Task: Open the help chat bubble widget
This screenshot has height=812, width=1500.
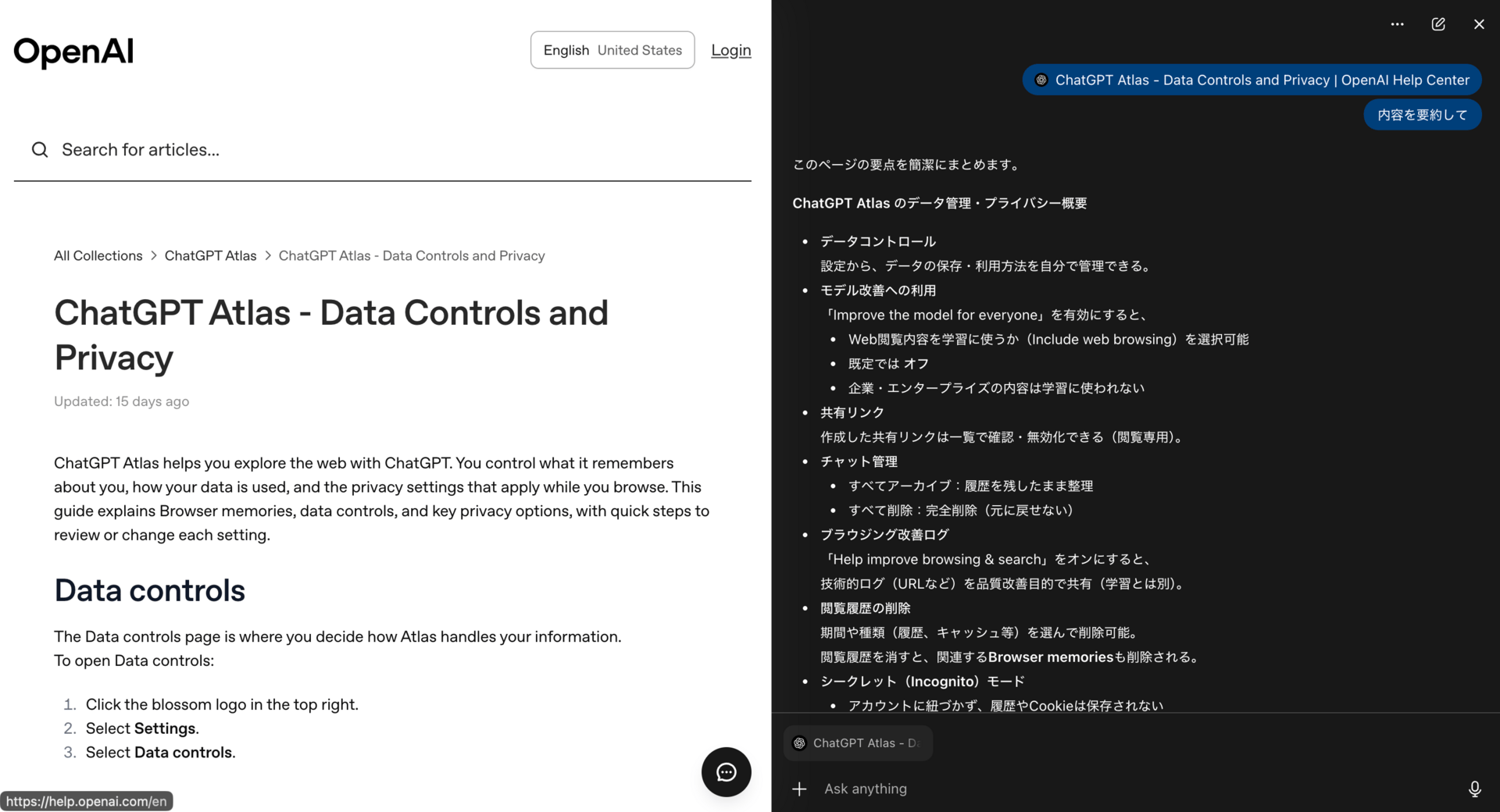Action: click(x=727, y=772)
